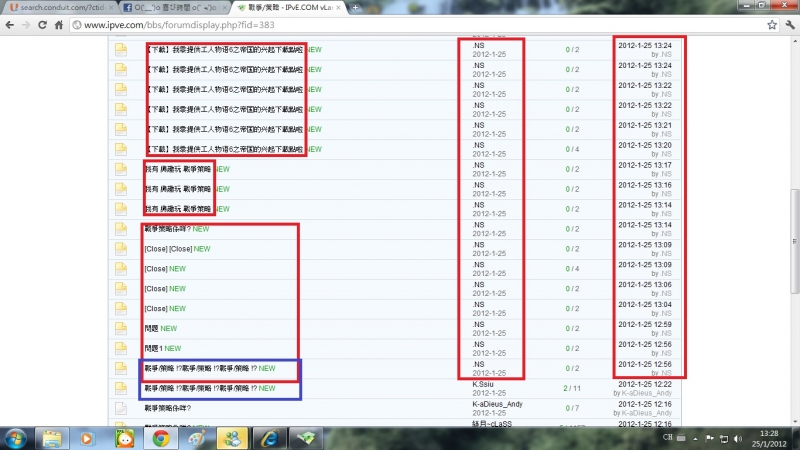Open the Windows Start menu

tap(15, 439)
